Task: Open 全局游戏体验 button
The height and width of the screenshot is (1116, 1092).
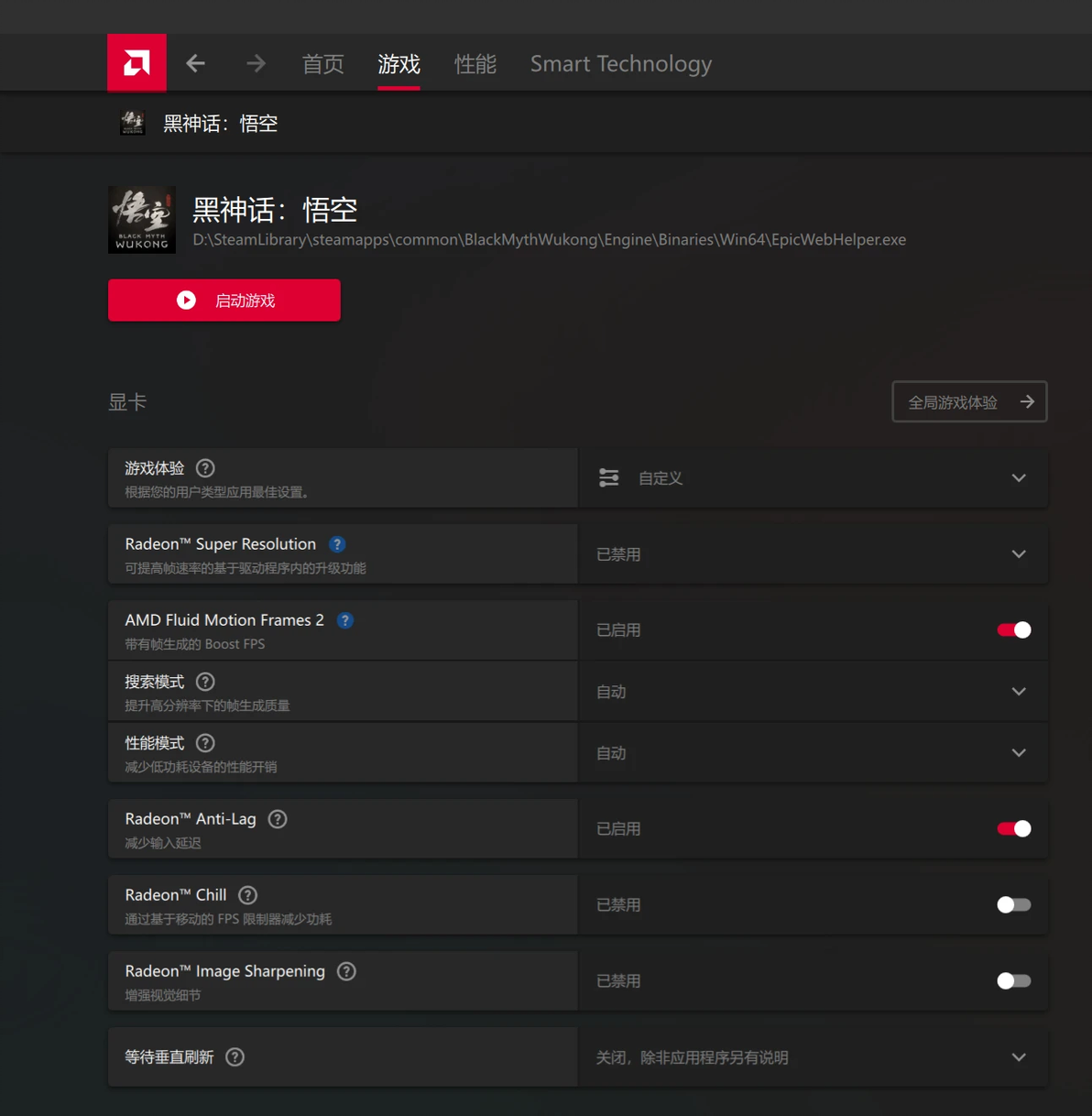Action: [x=969, y=402]
